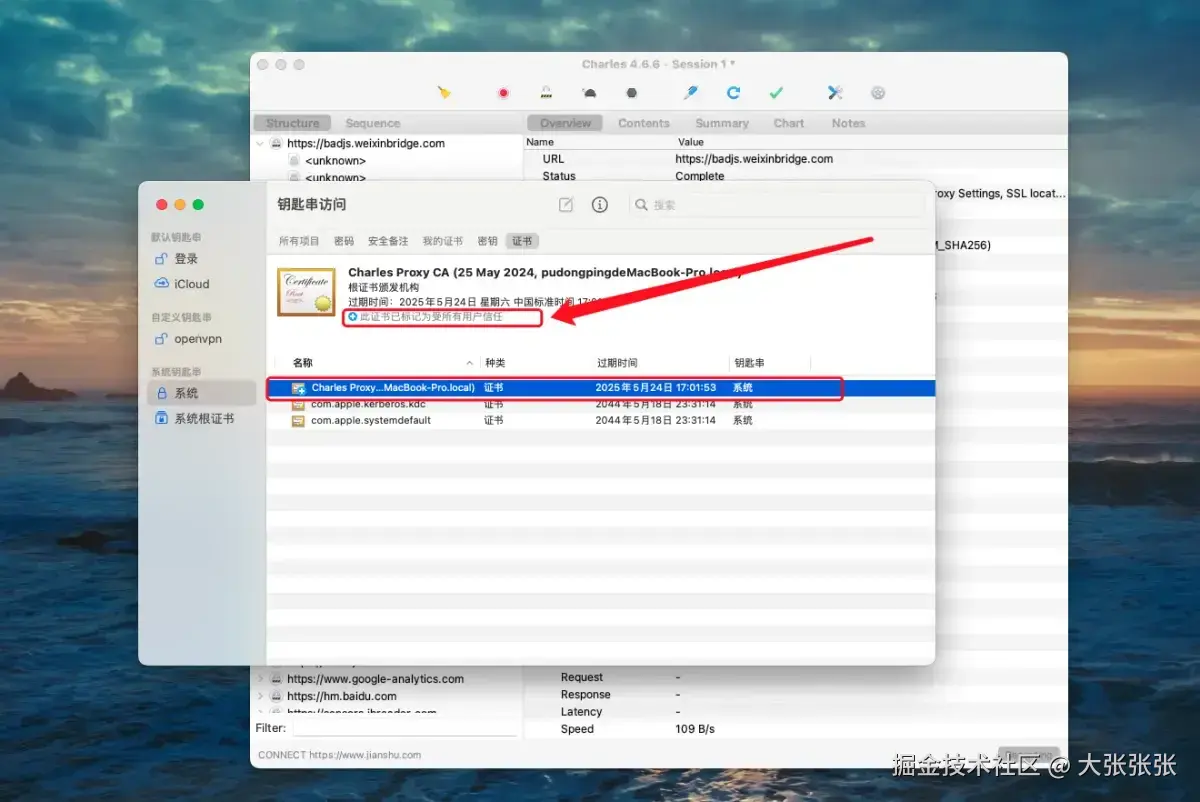Viewport: 1200px width, 802px height.
Task: Select the com.apple.systemdefault certificate row
Action: [601, 421]
